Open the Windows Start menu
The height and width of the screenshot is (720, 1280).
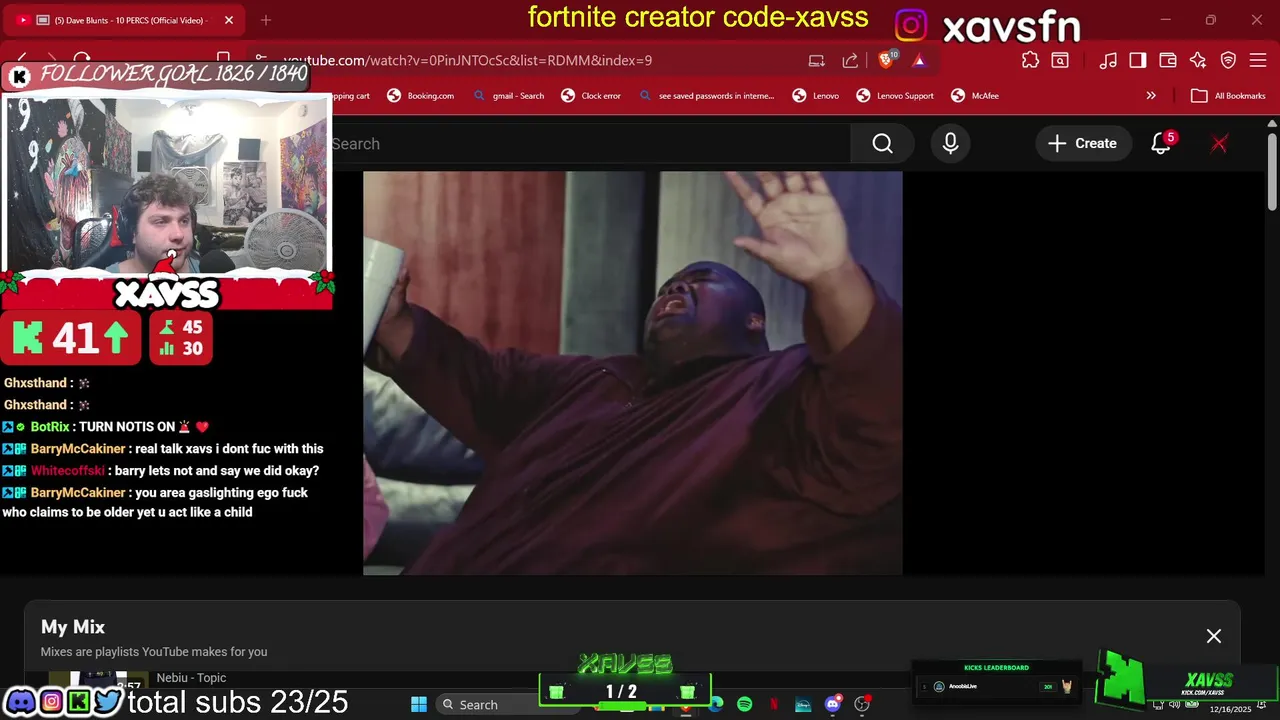[419, 705]
